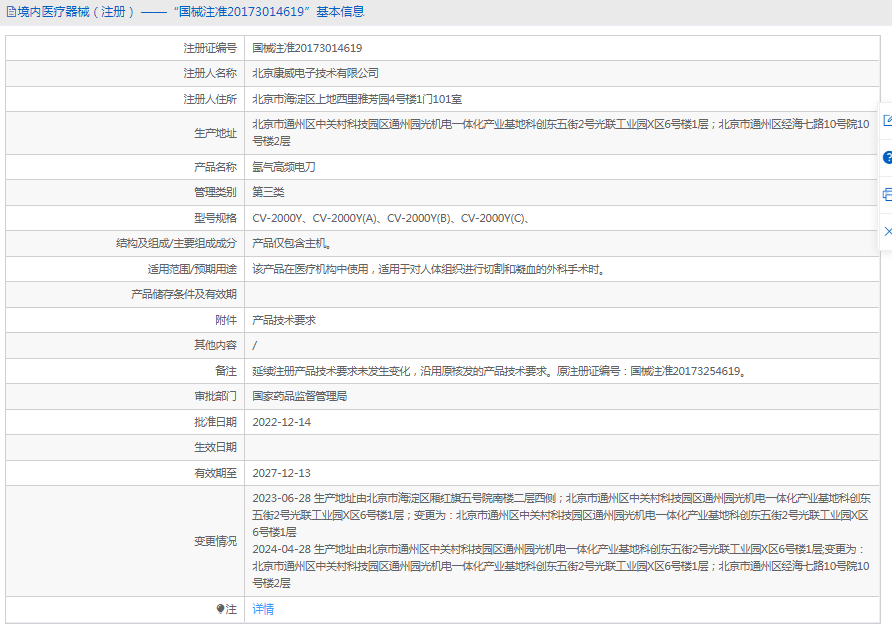Click the page header title 基本信息
The image size is (892, 633).
(340, 12)
